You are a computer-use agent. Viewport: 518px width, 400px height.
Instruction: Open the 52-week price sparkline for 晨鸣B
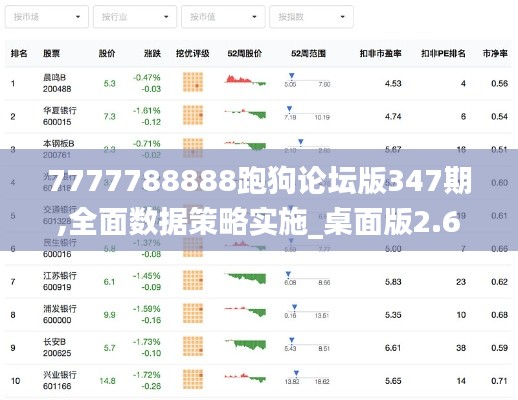[x=245, y=80]
